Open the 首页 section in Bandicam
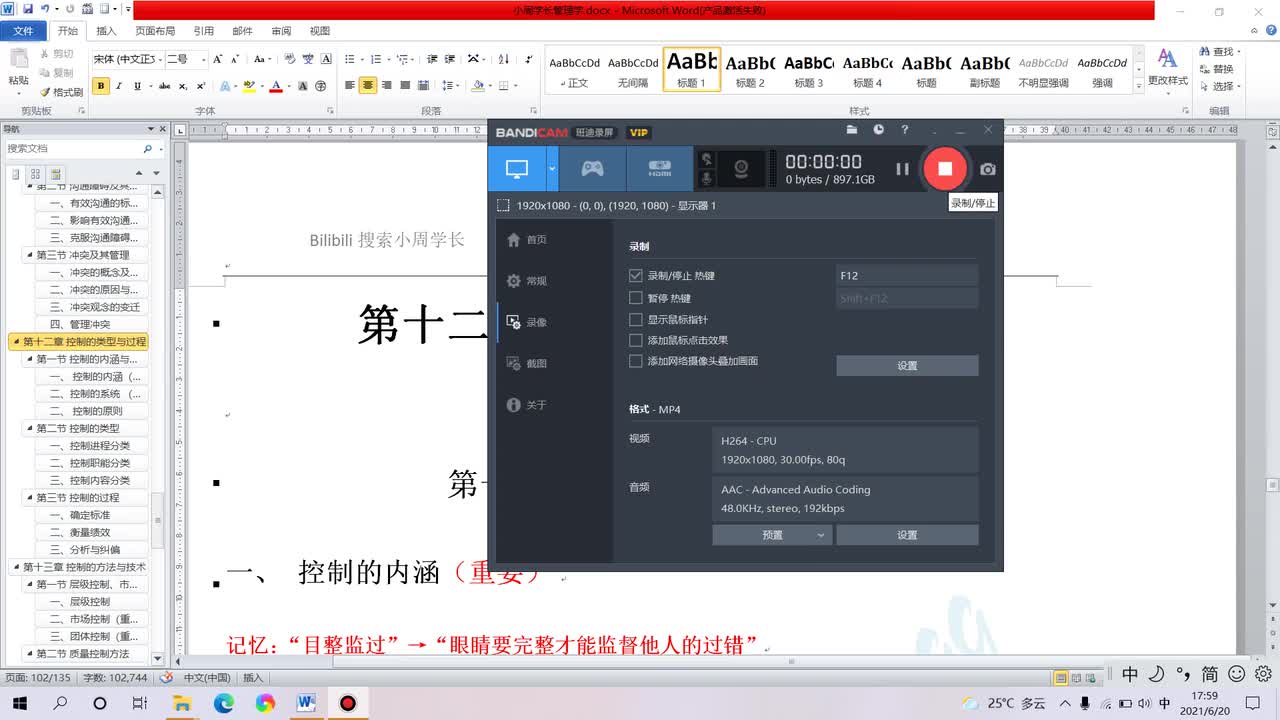 tap(527, 240)
